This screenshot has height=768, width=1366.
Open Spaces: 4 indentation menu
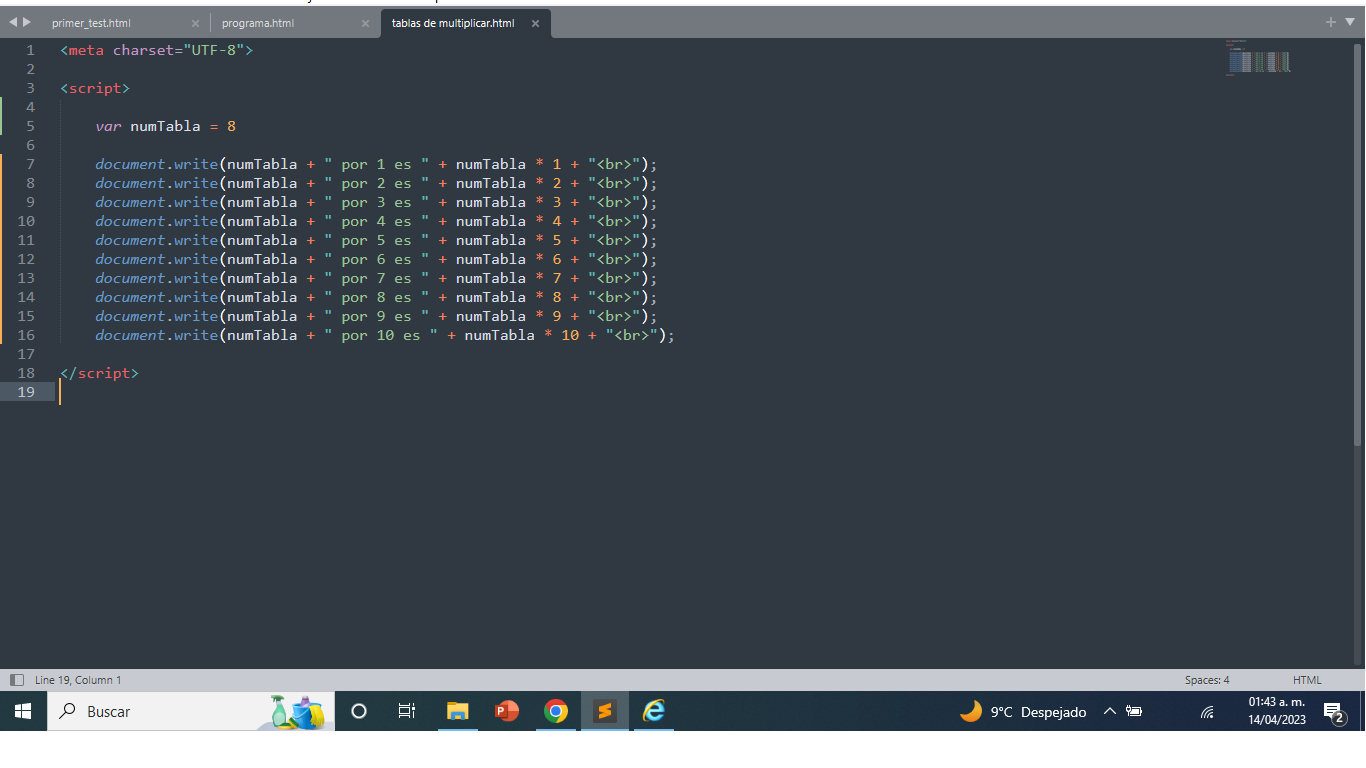1207,680
